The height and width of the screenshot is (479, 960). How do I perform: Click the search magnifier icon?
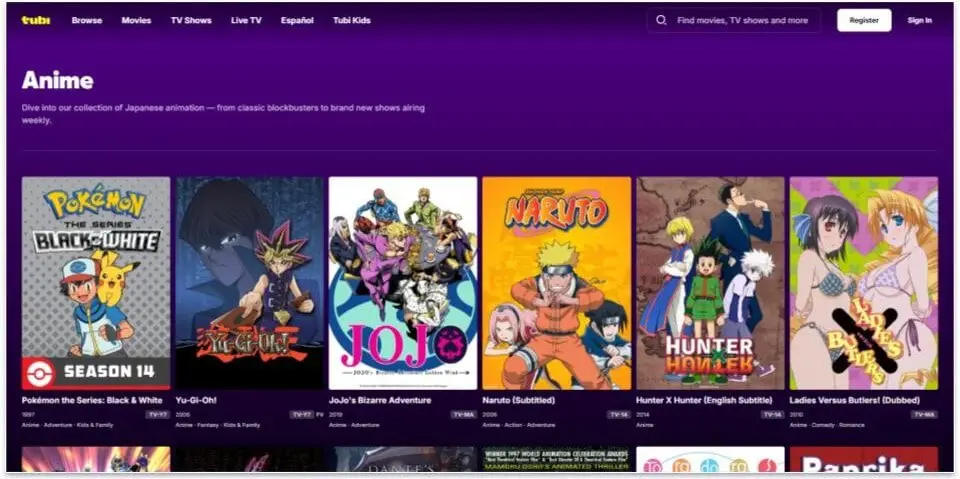tap(661, 20)
